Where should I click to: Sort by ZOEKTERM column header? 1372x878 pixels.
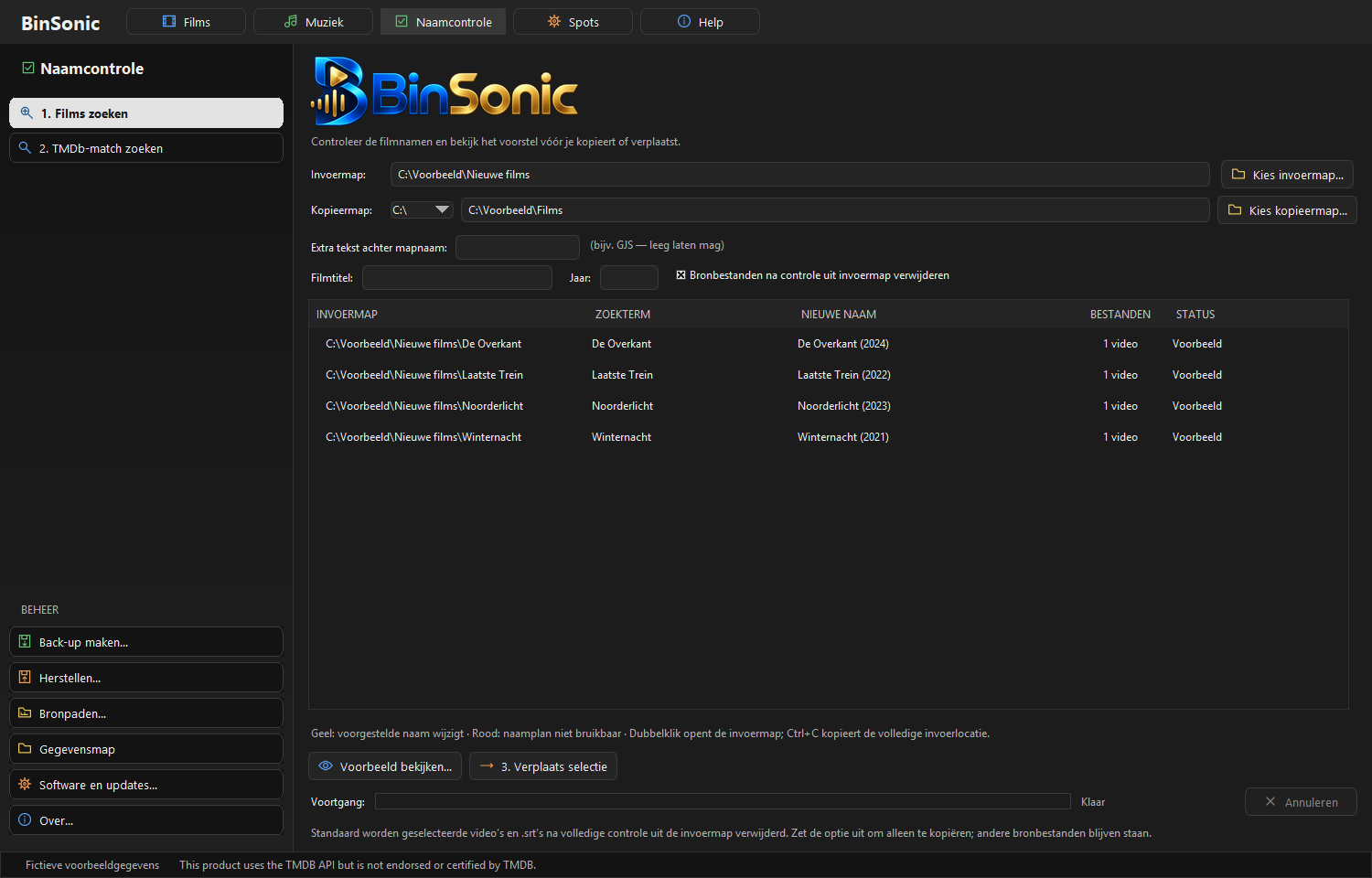point(623,315)
